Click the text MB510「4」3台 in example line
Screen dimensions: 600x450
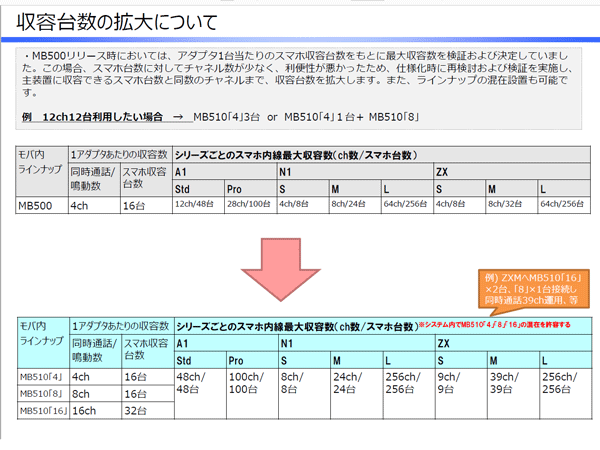click(226, 117)
